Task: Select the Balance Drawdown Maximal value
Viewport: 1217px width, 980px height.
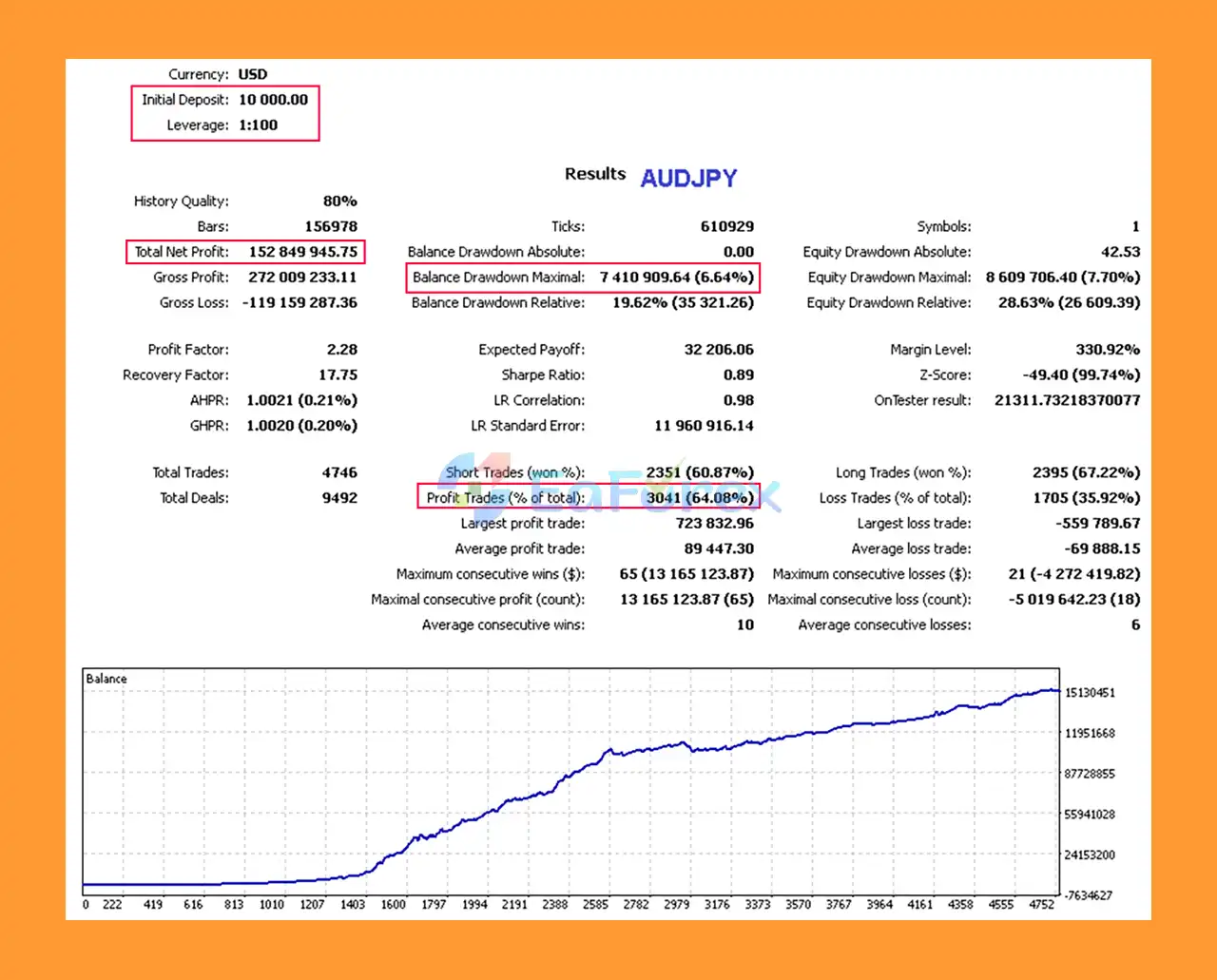Action: (x=676, y=278)
